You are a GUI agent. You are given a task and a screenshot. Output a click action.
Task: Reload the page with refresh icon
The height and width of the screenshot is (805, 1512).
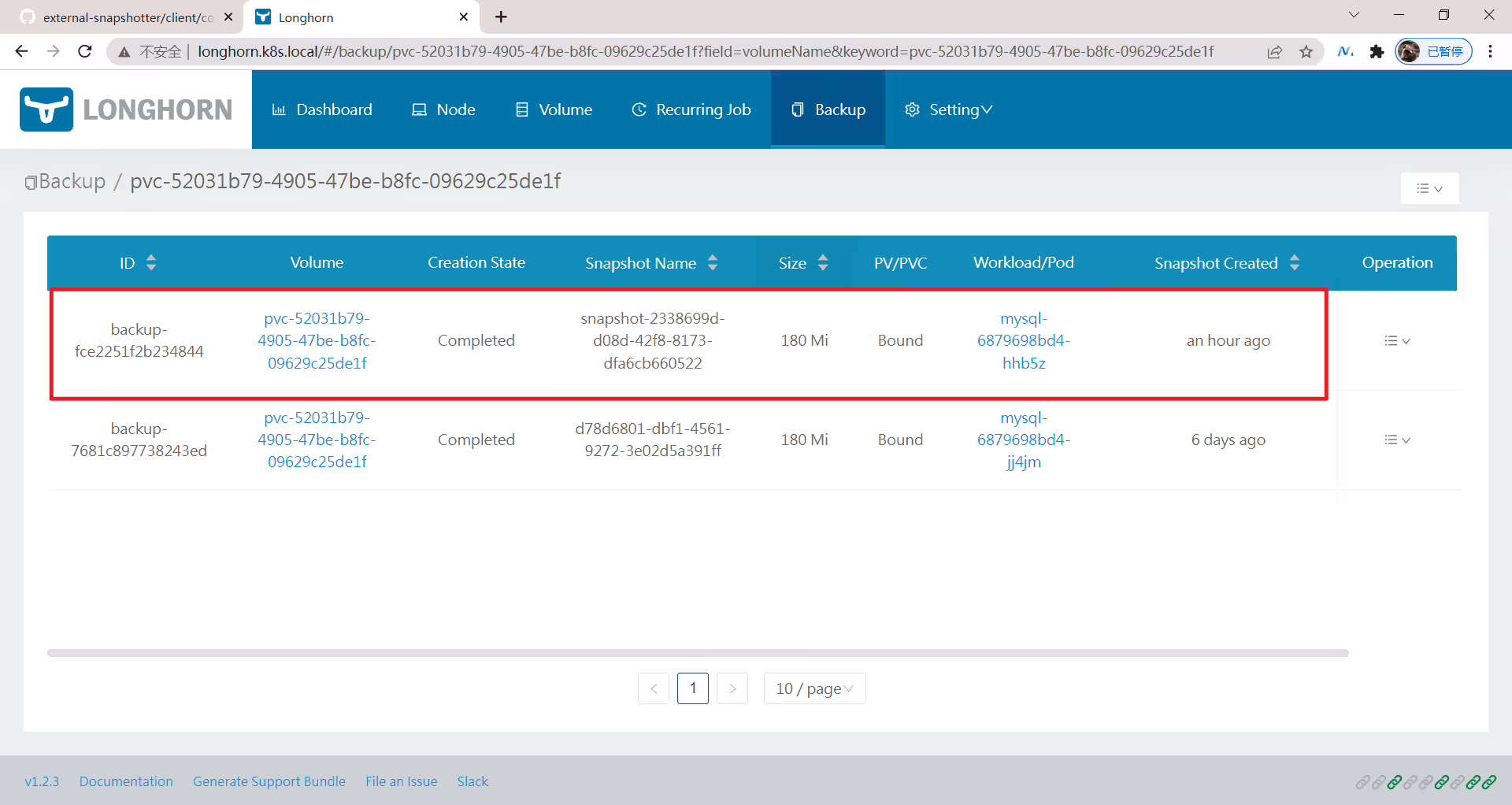[85, 51]
